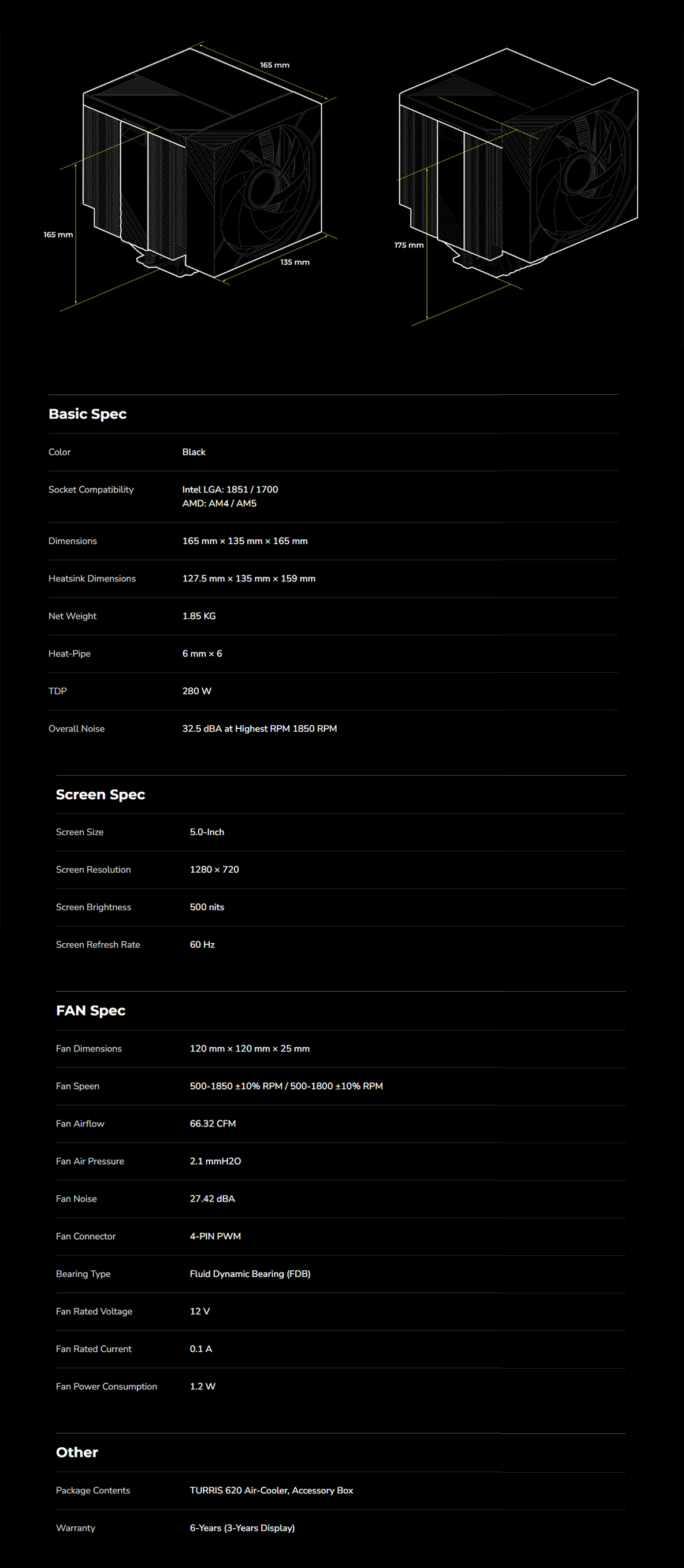Screen dimensions: 684x1568
Task: Click the 280 W TDP value
Action: [197, 691]
